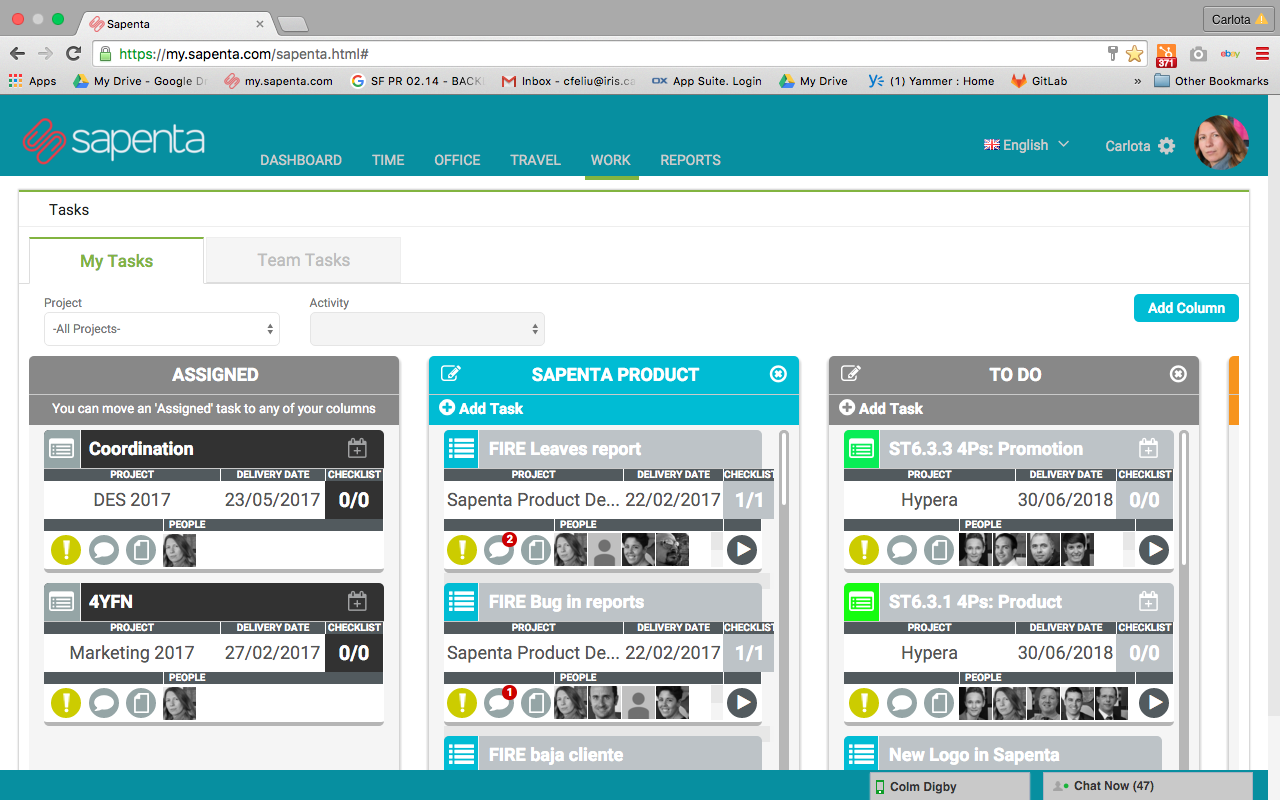Bookmark this page with the star icon

[x=1134, y=54]
